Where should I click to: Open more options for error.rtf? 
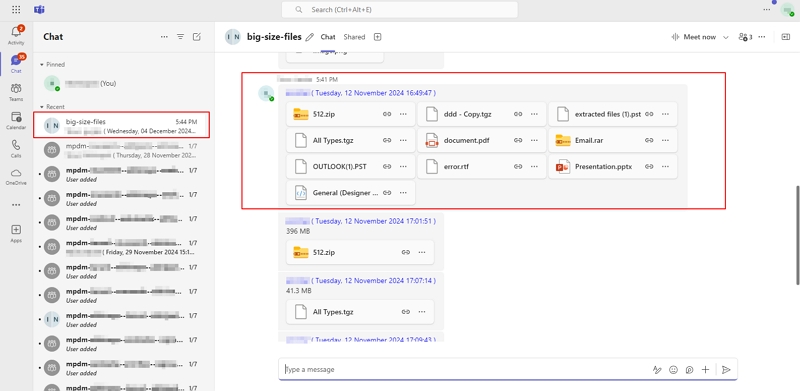pos(534,166)
